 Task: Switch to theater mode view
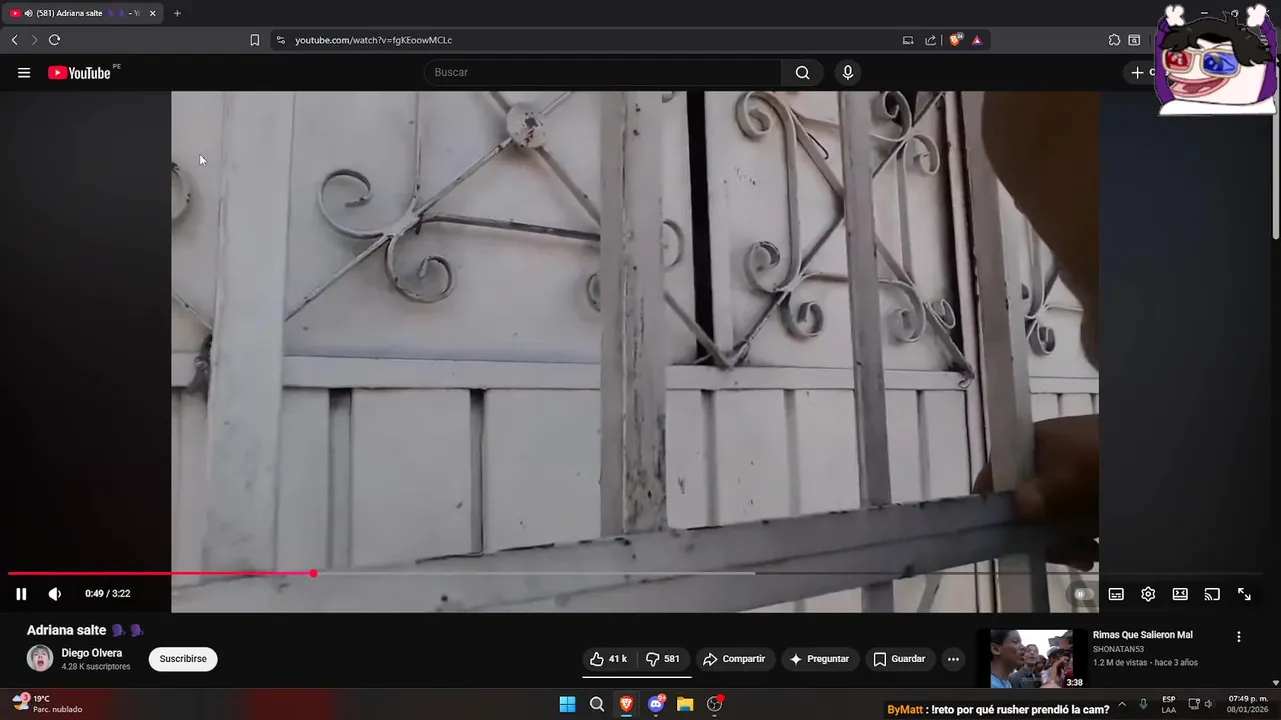pos(1180,594)
